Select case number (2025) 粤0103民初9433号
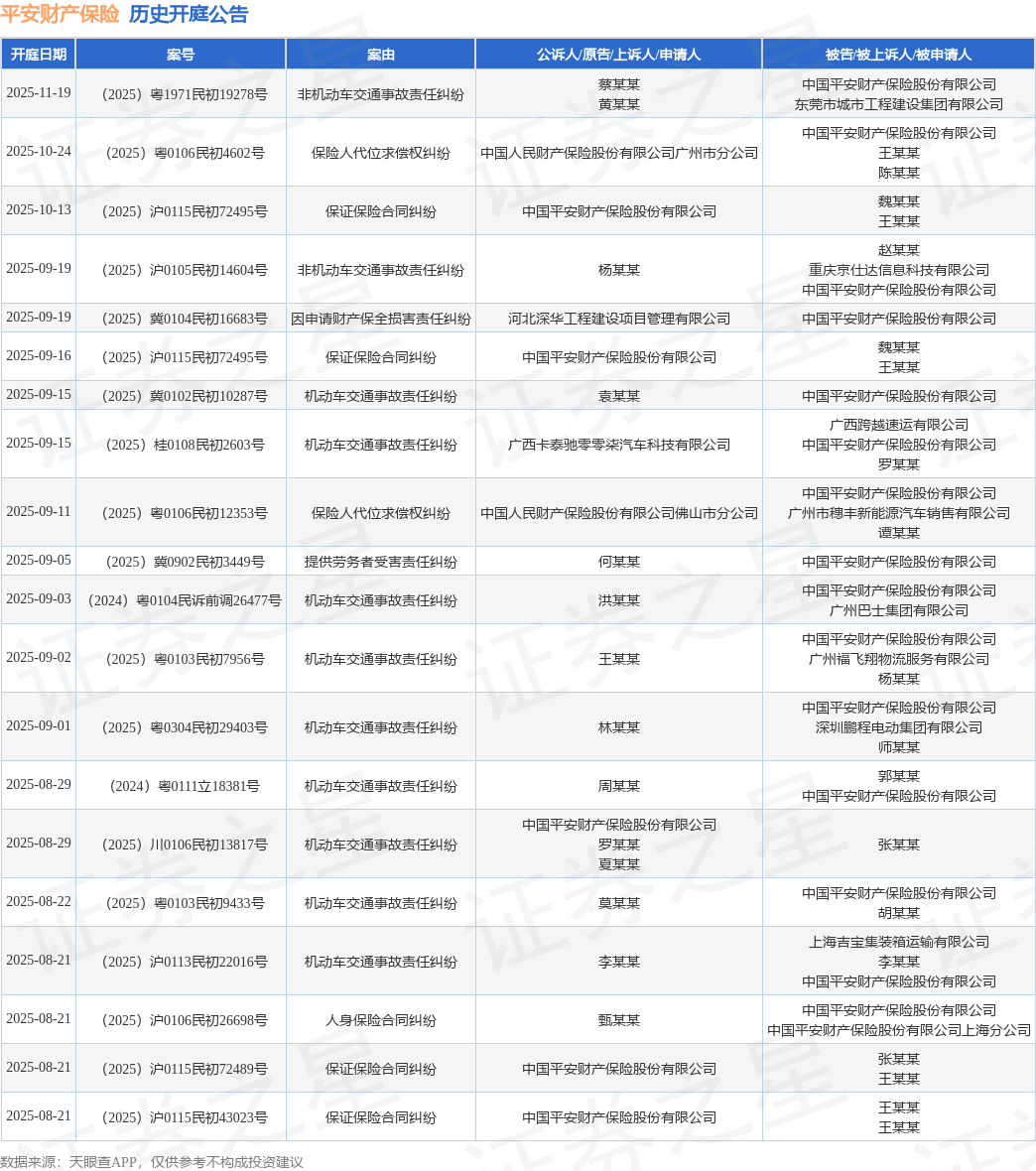This screenshot has height=1171, width=1036. (x=181, y=903)
